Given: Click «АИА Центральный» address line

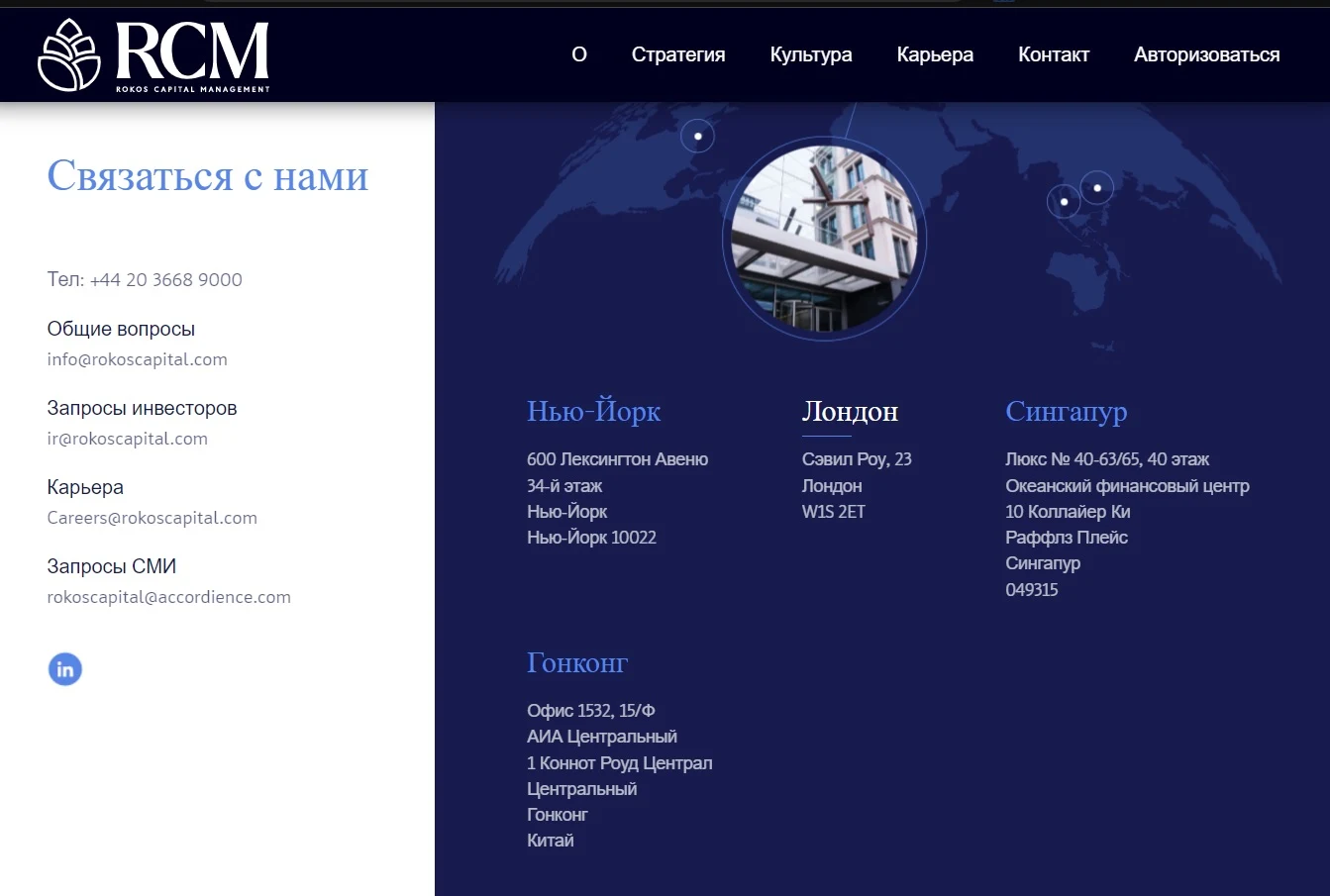Looking at the screenshot, I should [x=601, y=737].
